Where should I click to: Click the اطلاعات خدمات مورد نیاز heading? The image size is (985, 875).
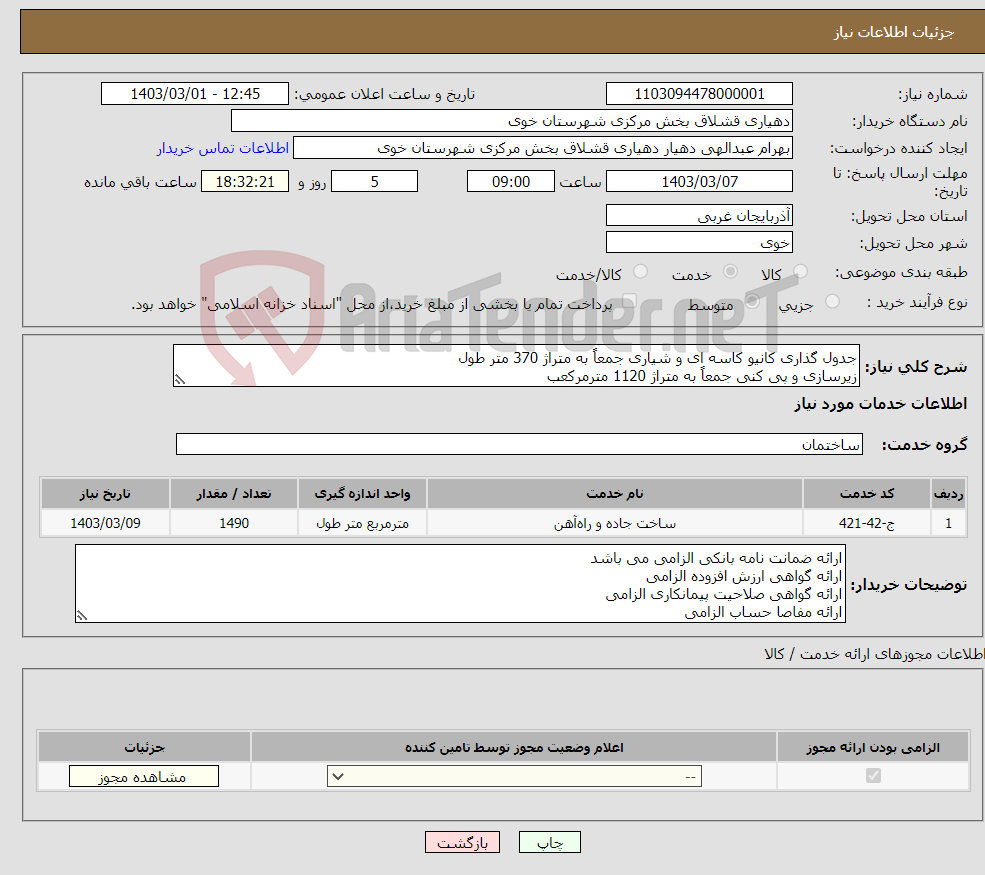(x=881, y=404)
